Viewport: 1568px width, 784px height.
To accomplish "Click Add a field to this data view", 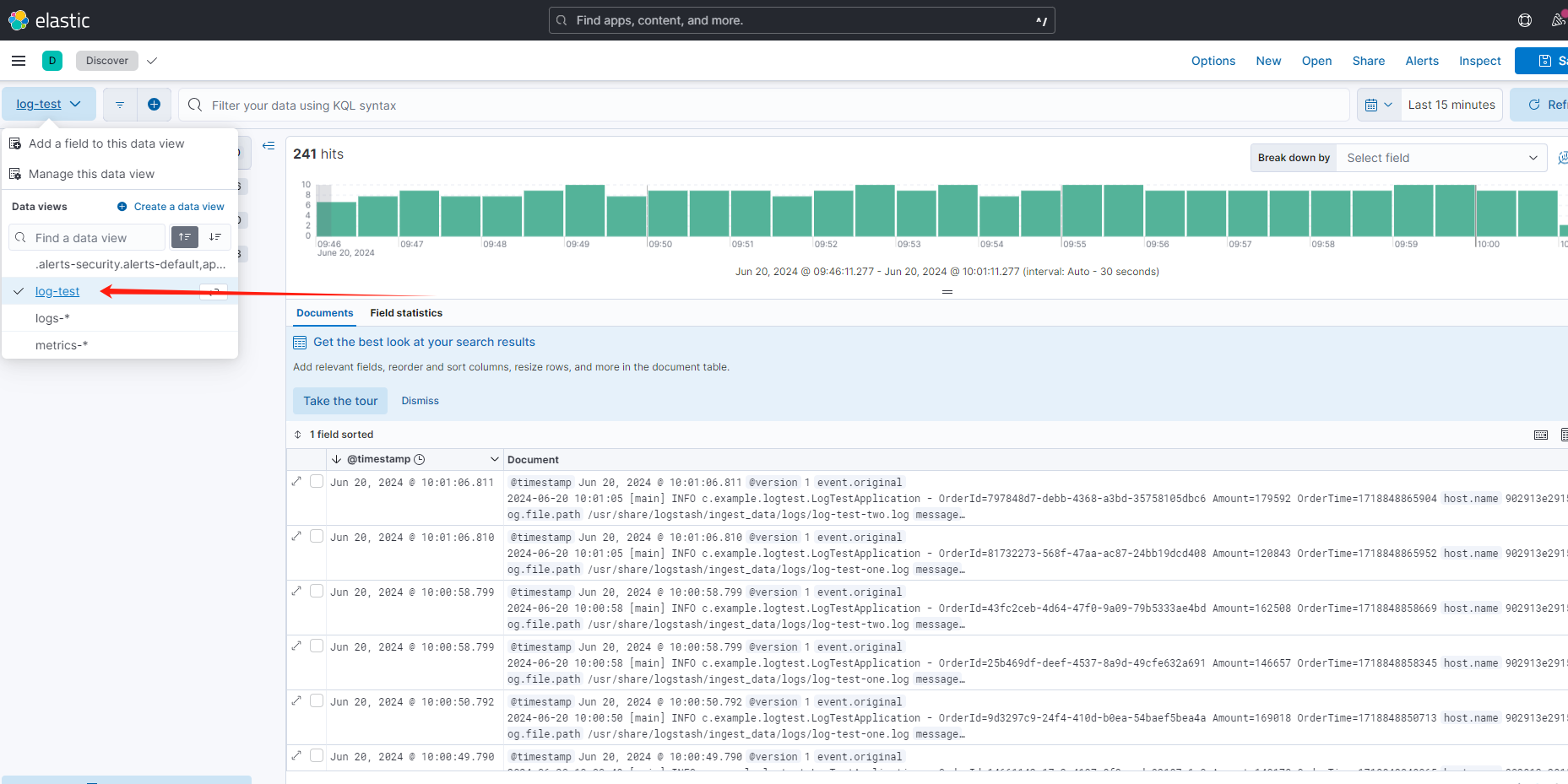I will point(106,143).
